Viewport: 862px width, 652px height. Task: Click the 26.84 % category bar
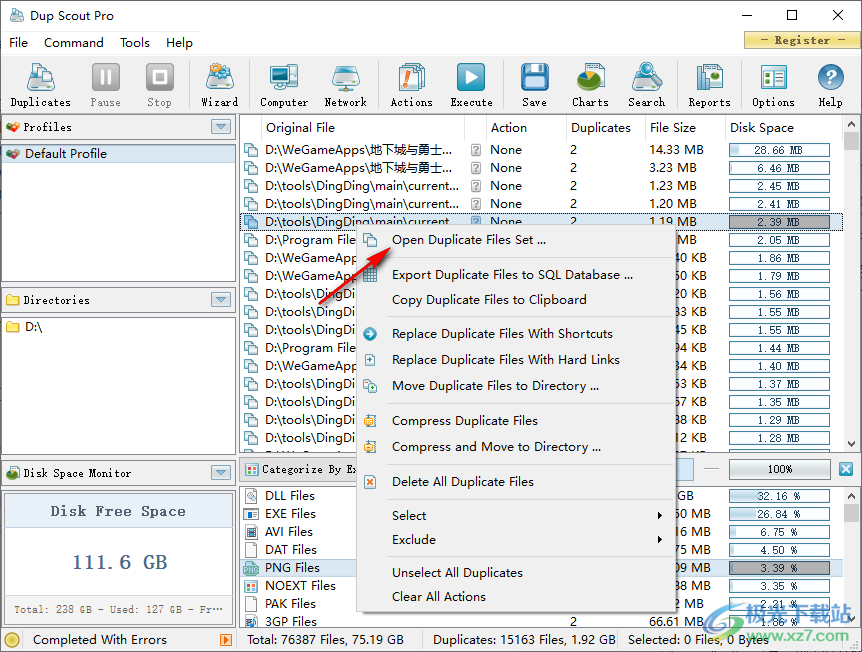click(779, 515)
